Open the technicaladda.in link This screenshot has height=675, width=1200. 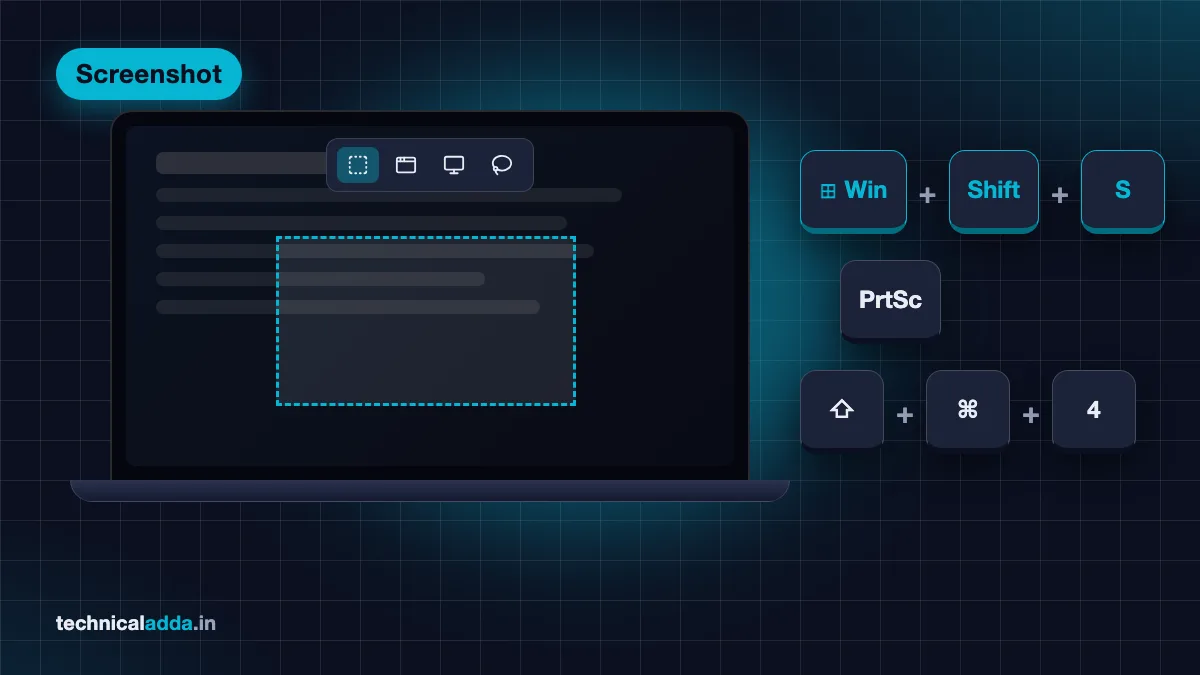tap(136, 624)
